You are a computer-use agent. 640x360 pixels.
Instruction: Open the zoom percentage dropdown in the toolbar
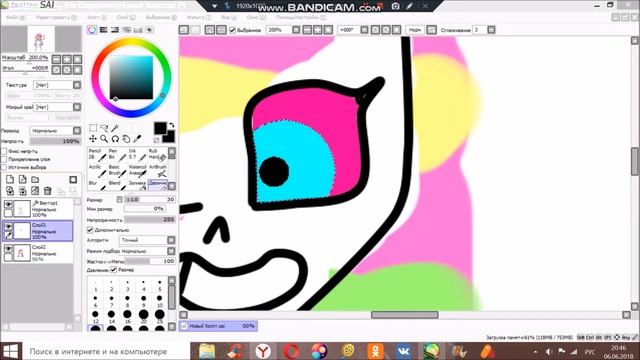(296, 30)
